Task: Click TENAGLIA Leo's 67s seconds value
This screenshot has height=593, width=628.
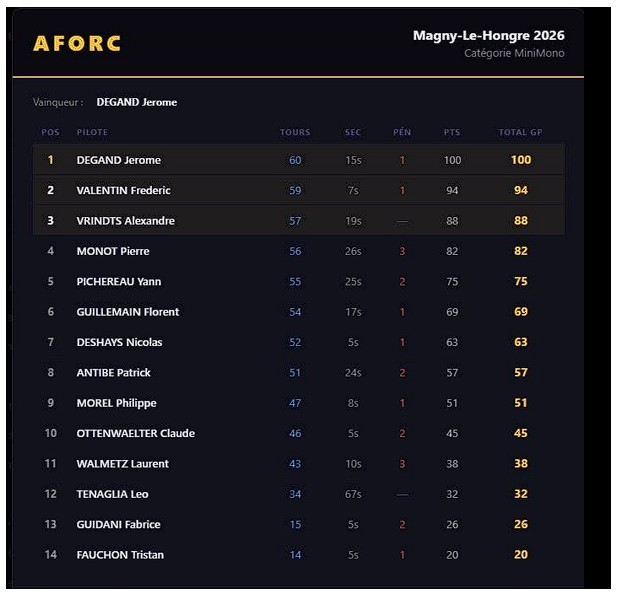Action: click(x=353, y=494)
